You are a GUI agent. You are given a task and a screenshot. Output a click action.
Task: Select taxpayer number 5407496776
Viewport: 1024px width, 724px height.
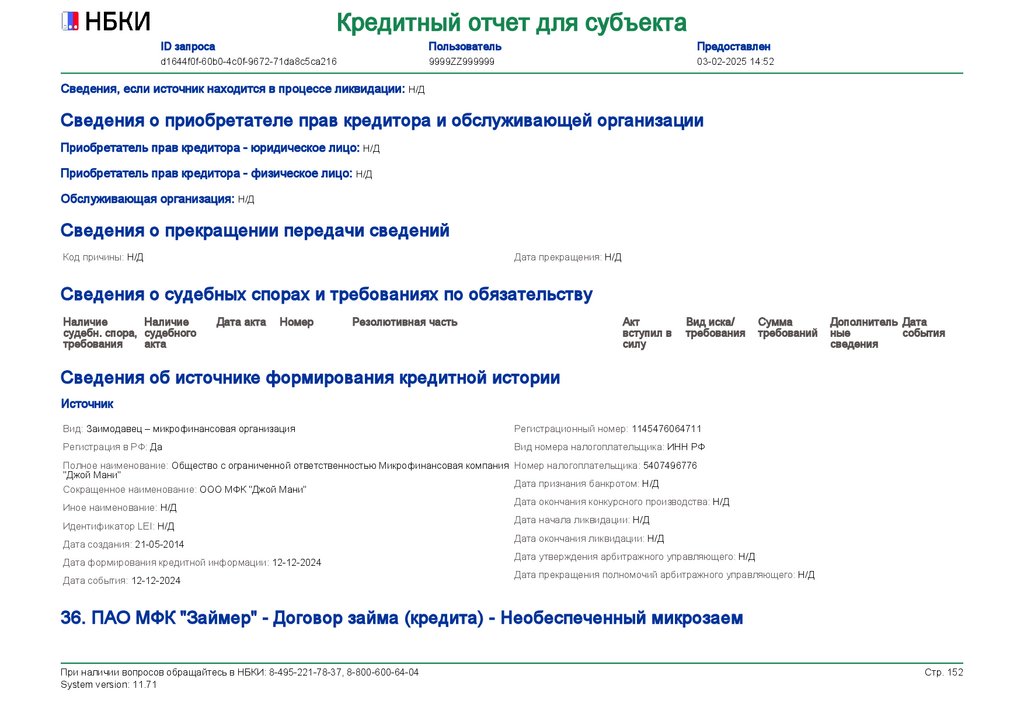click(670, 465)
